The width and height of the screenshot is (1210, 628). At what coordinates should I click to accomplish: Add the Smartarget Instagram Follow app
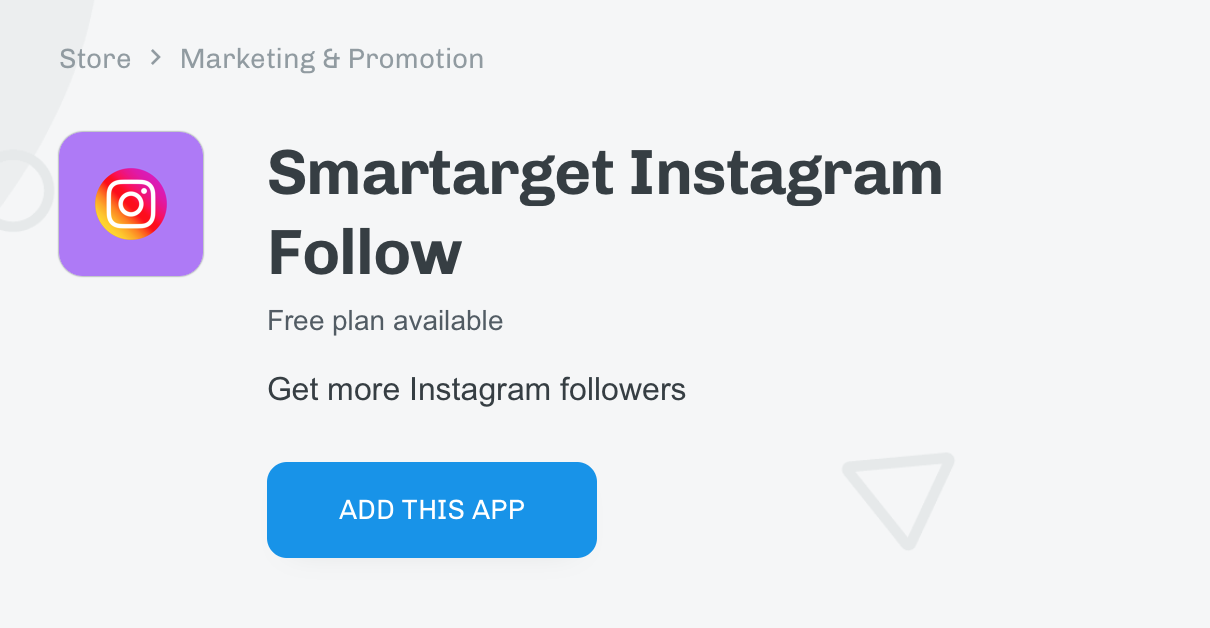coord(432,510)
